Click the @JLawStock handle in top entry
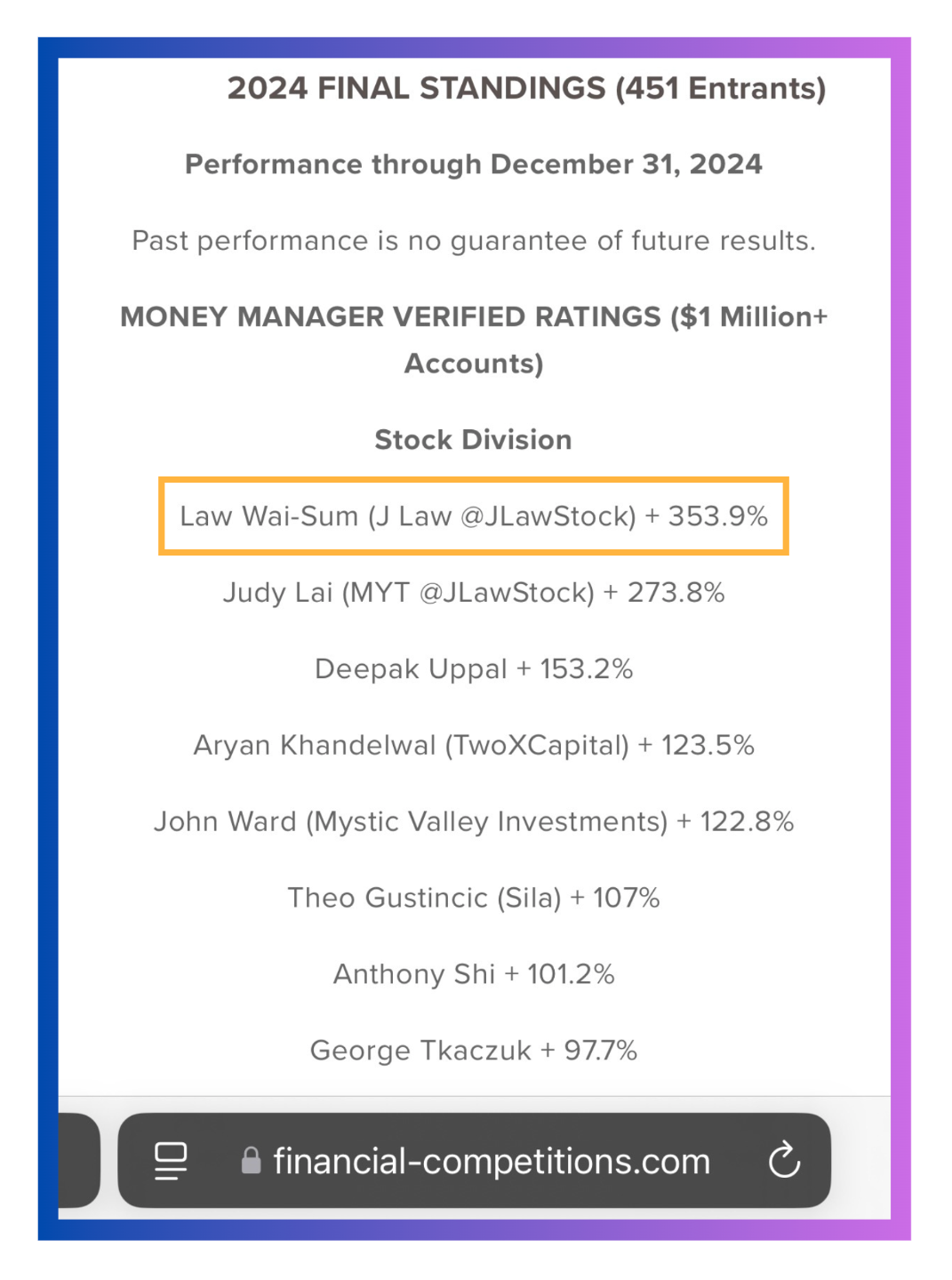This screenshot has height=1280, width=952. (x=548, y=516)
